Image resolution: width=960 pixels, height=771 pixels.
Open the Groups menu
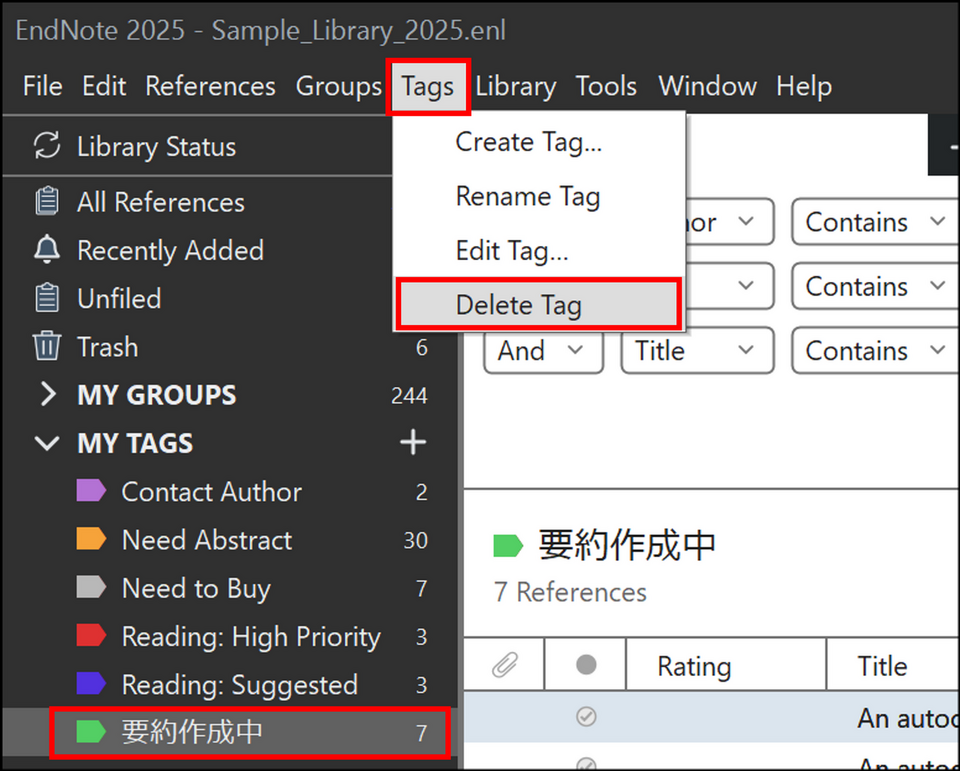coord(338,87)
